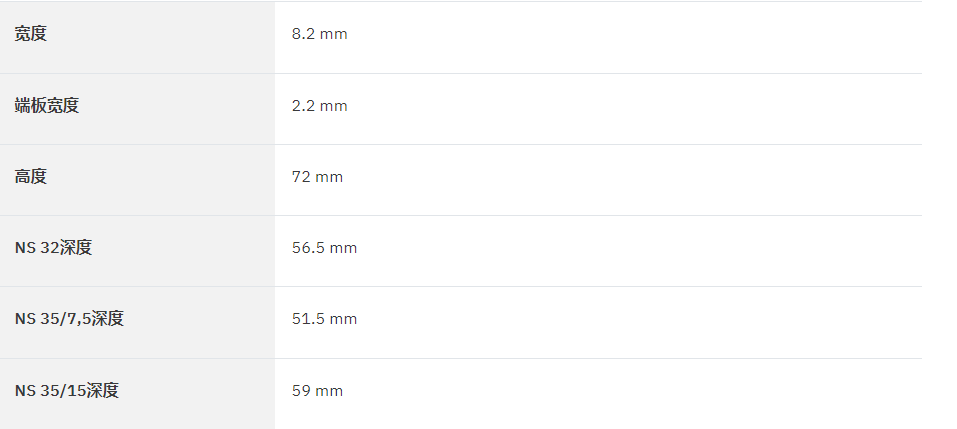The height and width of the screenshot is (429, 957).
Task: Click the 端板宽度 label cell
Action: click(x=137, y=109)
